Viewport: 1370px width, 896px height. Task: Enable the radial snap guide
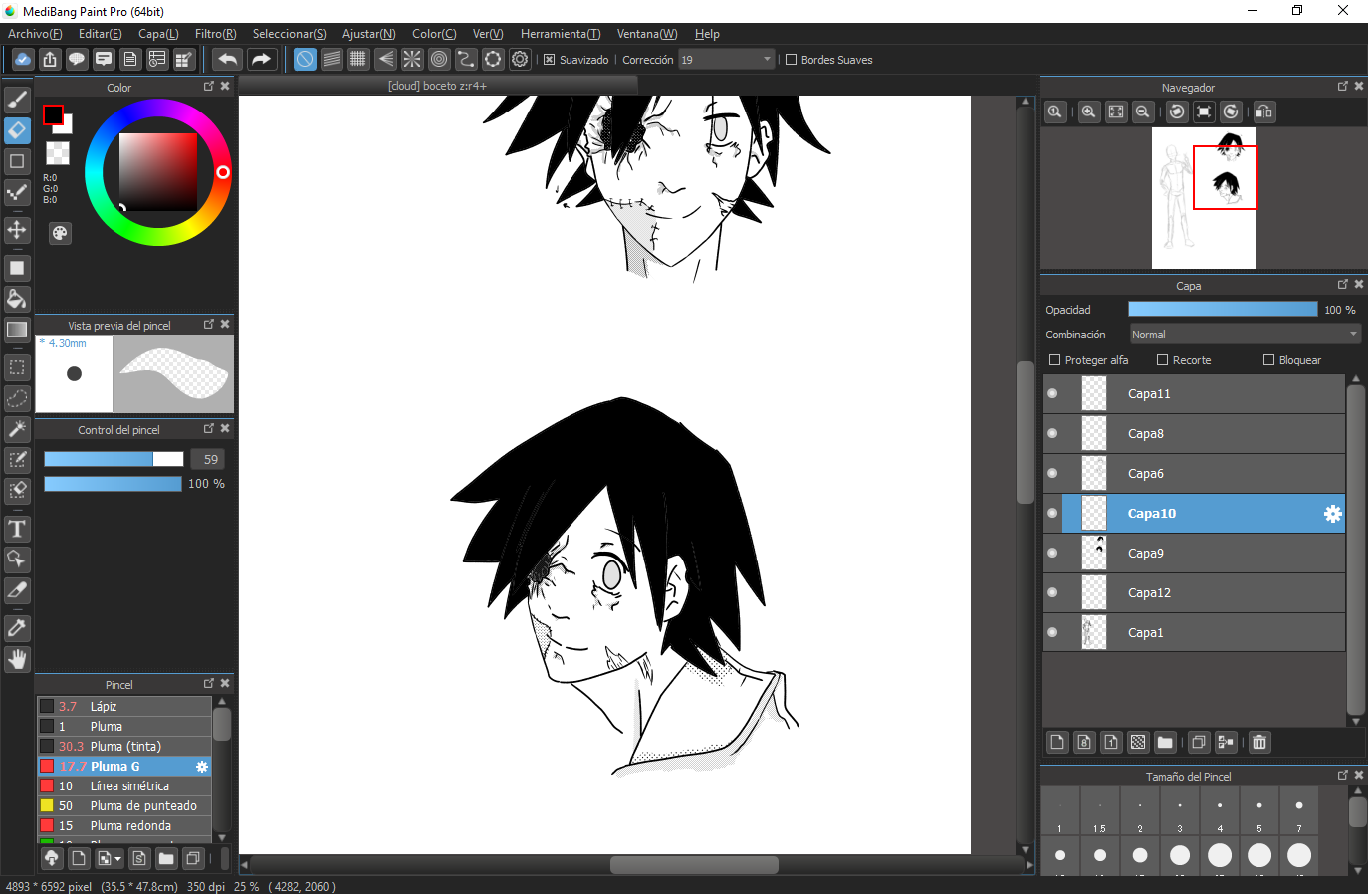(412, 60)
